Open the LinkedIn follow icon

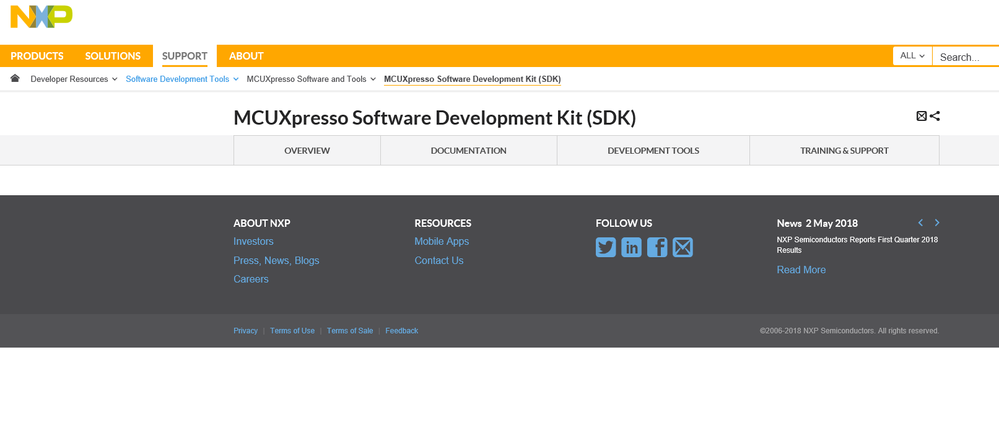(631, 247)
